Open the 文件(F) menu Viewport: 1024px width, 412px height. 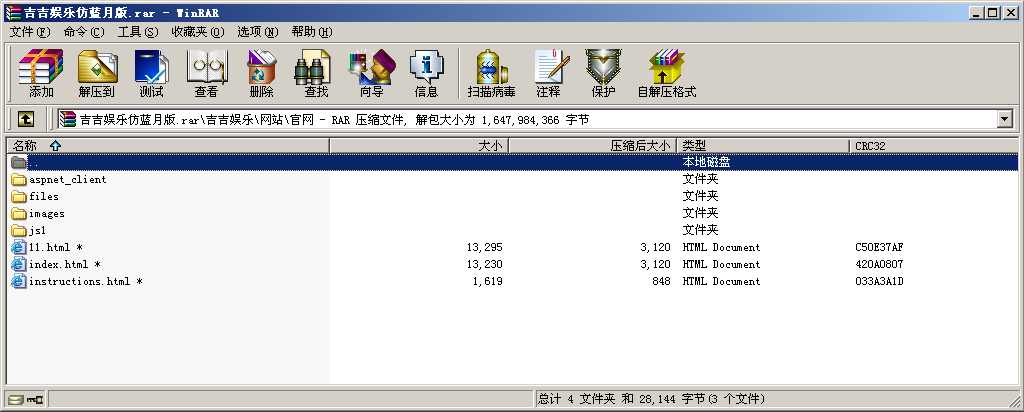point(29,32)
